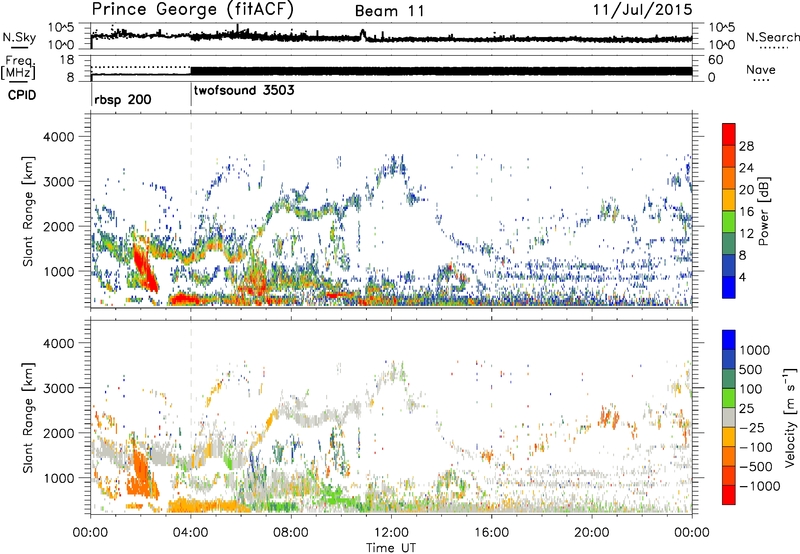Click the '08:00' time tick label
The image size is (800, 554).
coord(291,533)
